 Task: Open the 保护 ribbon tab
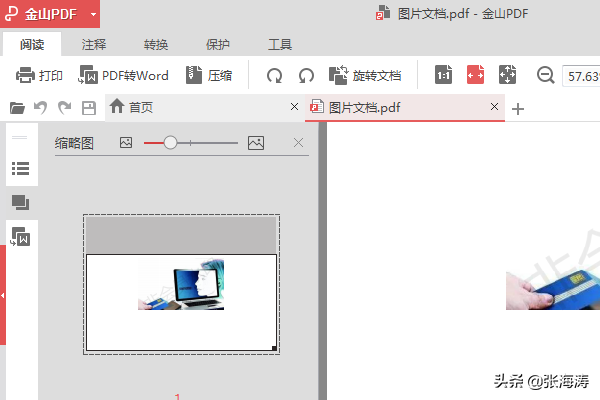click(x=218, y=44)
